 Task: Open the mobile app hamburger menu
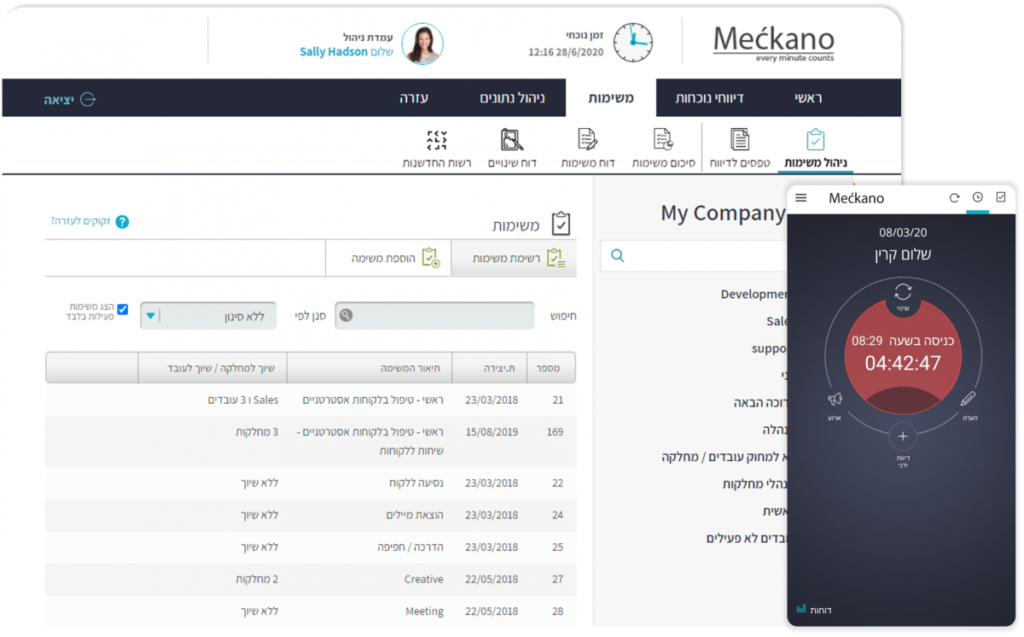tap(801, 198)
